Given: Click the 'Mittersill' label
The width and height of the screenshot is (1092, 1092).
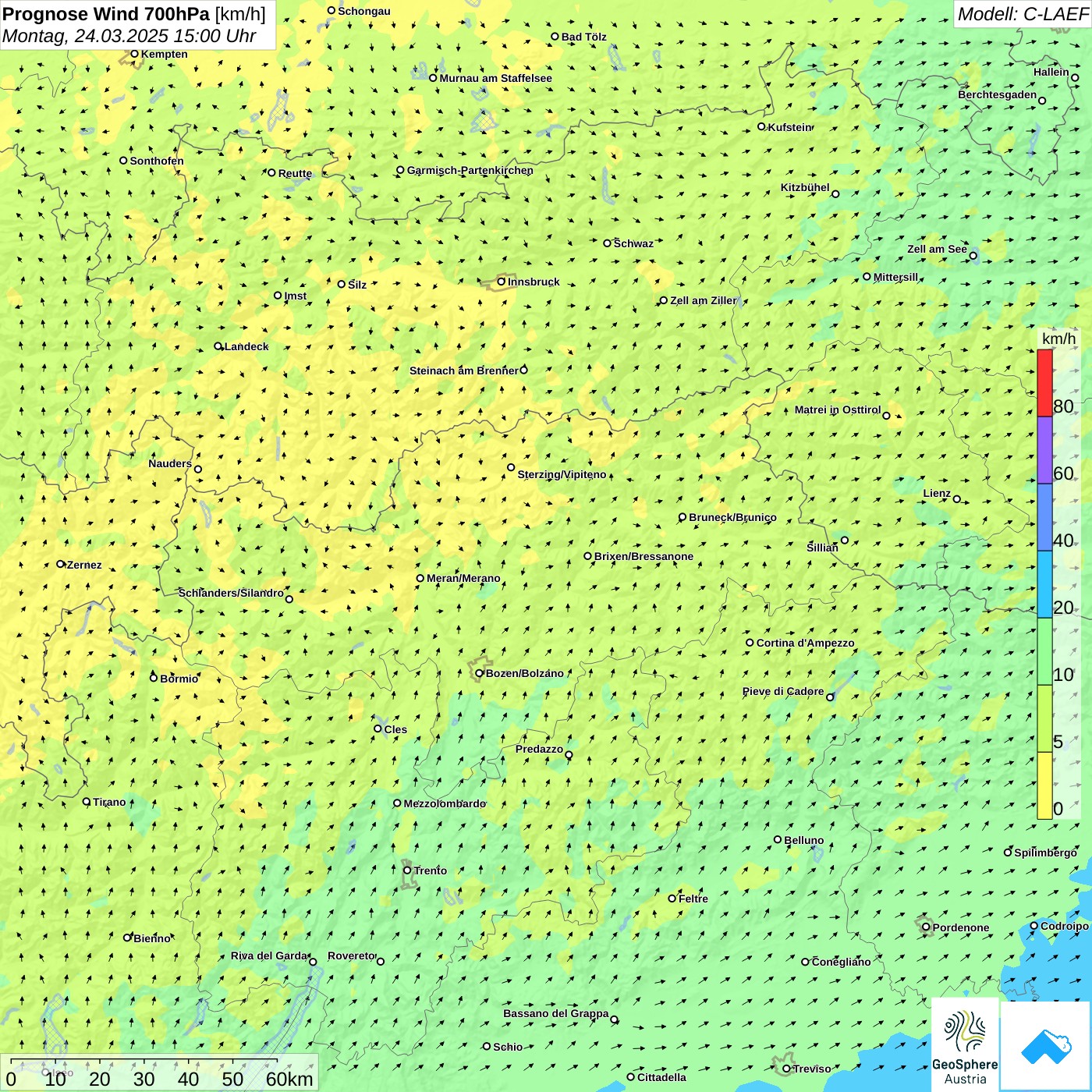Looking at the screenshot, I should click(895, 277).
